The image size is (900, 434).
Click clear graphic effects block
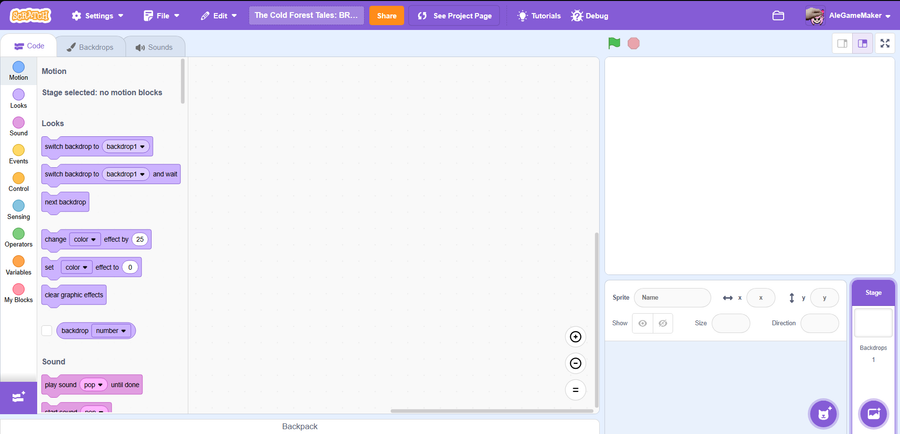point(73,295)
